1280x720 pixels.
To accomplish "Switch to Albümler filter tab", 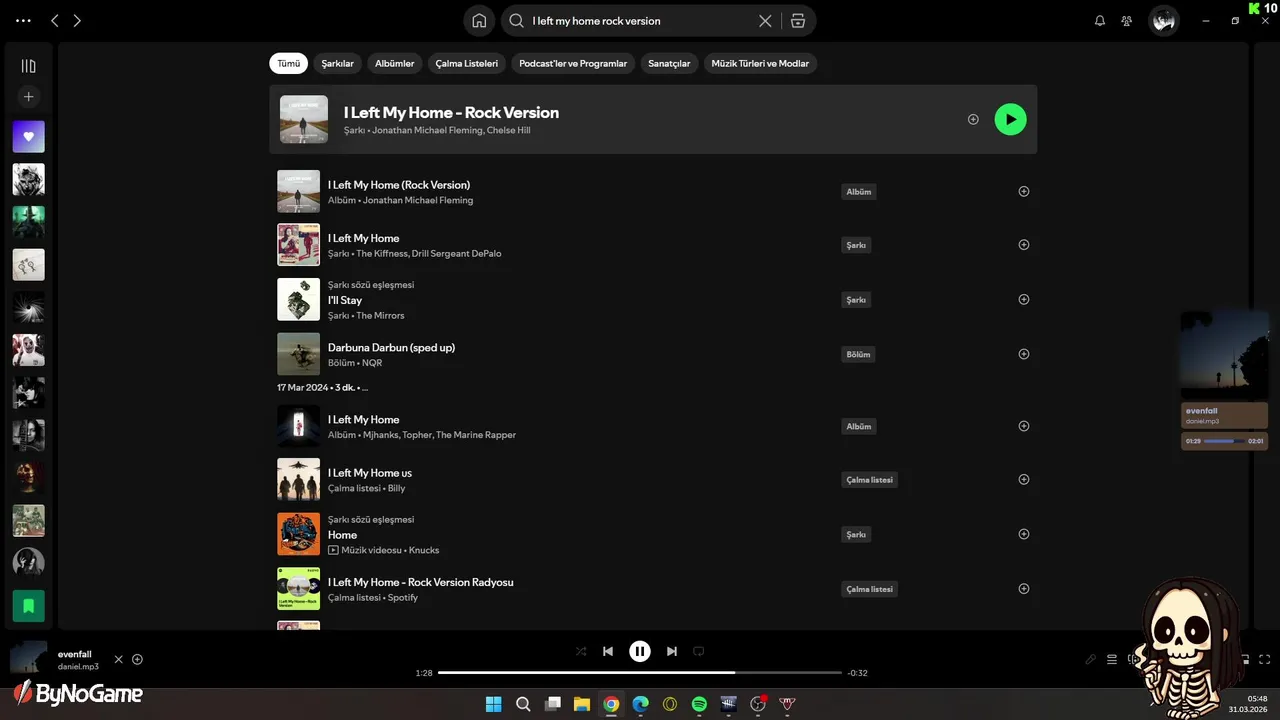I will click(394, 63).
